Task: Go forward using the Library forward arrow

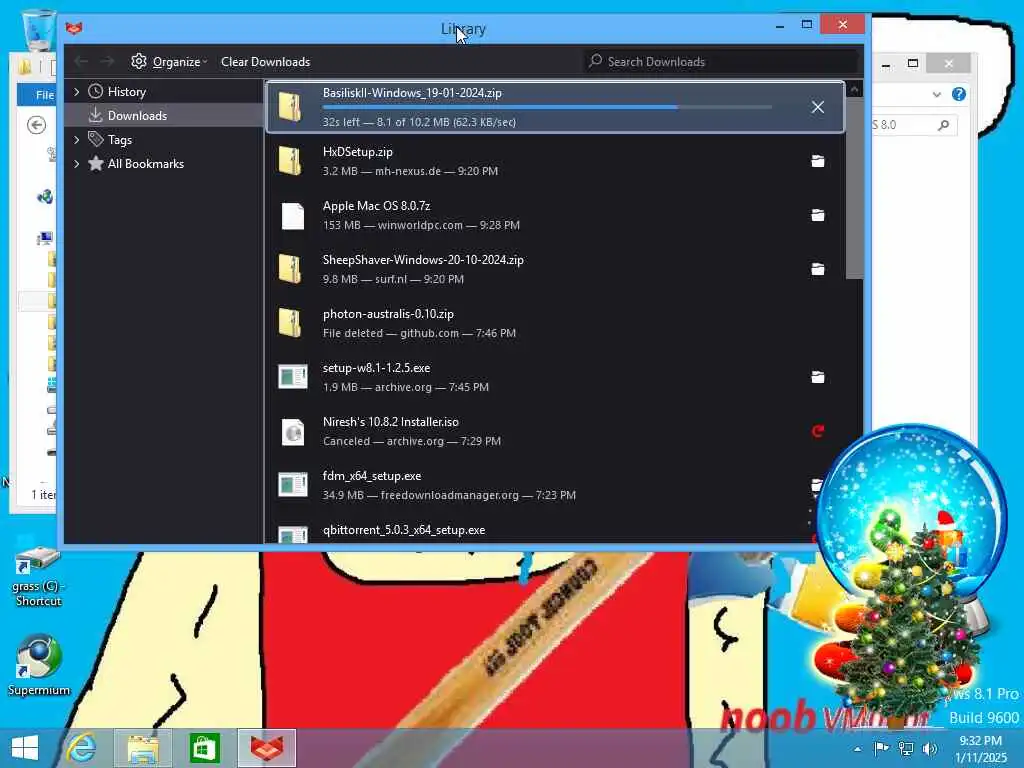Action: pyautogui.click(x=108, y=61)
